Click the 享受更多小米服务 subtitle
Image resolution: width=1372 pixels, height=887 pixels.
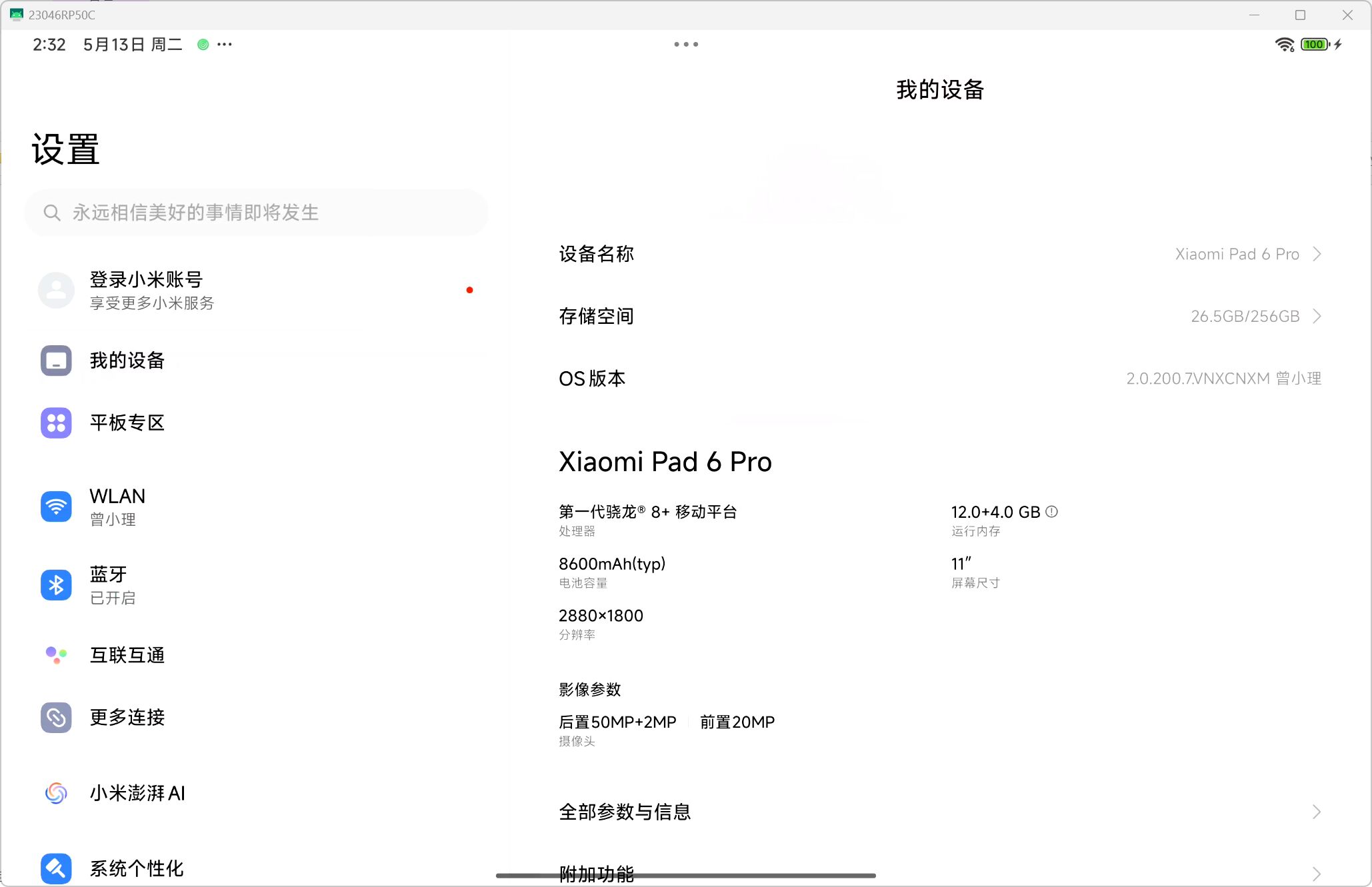point(152,303)
